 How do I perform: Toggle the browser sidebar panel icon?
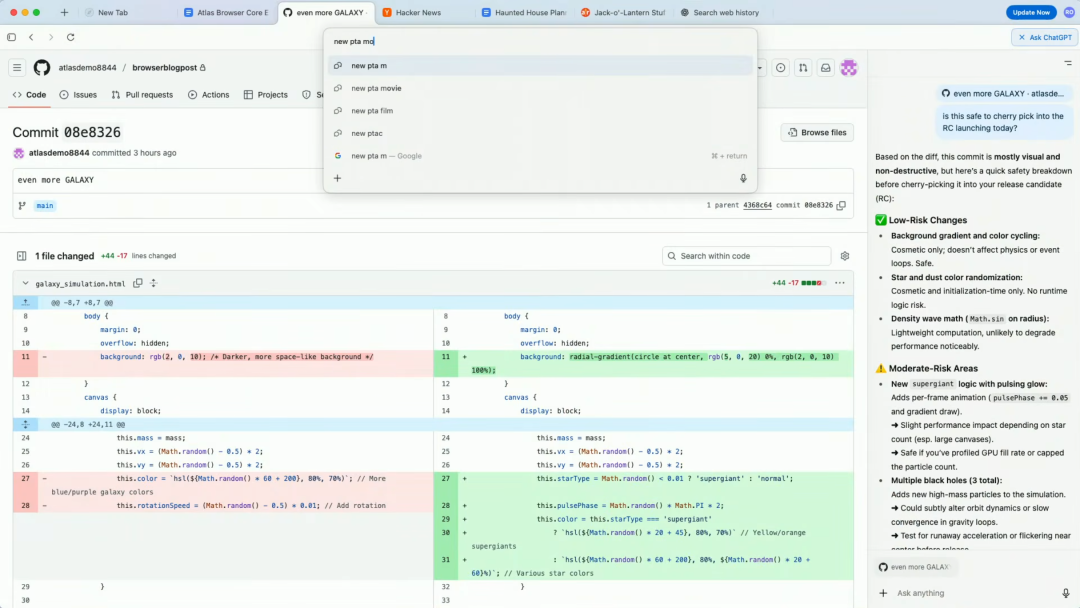tap(12, 37)
